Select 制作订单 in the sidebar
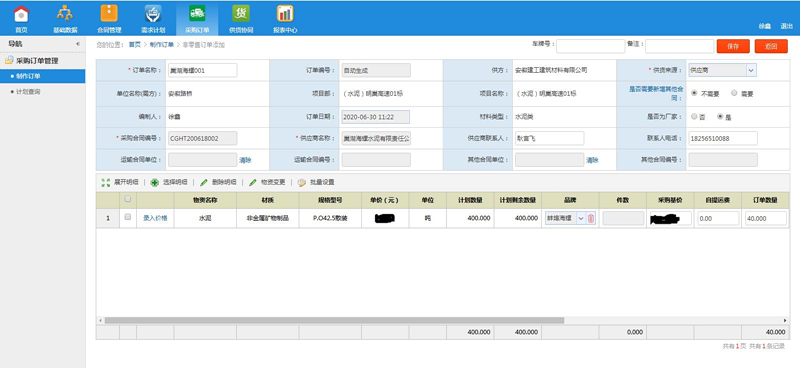Viewport: 800px width, 368px height. tap(28, 77)
